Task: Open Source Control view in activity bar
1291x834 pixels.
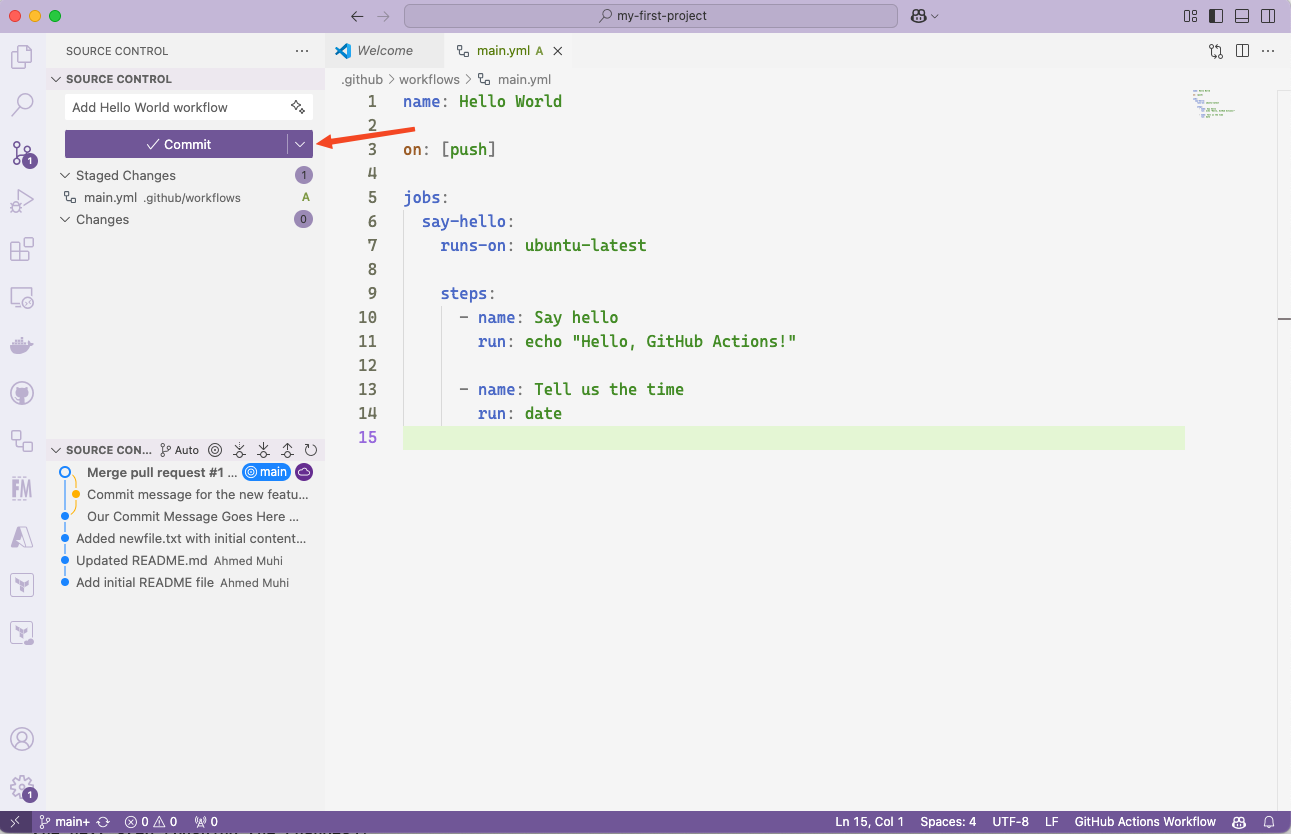Action: [x=22, y=153]
